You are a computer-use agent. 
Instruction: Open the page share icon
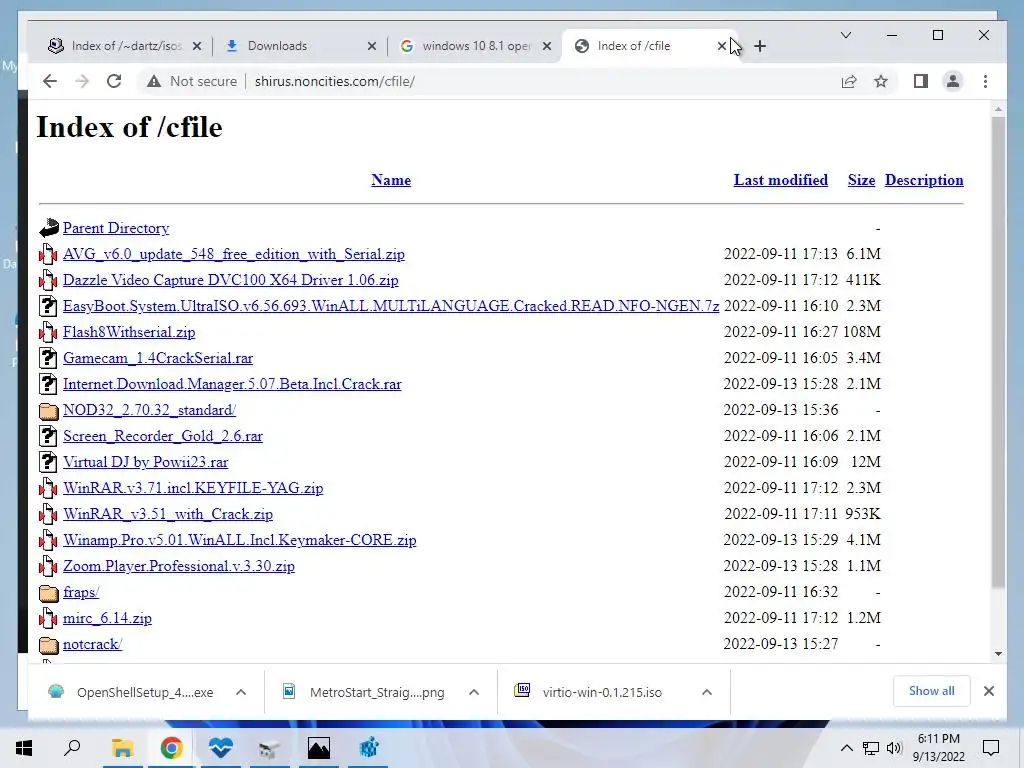[848, 82]
